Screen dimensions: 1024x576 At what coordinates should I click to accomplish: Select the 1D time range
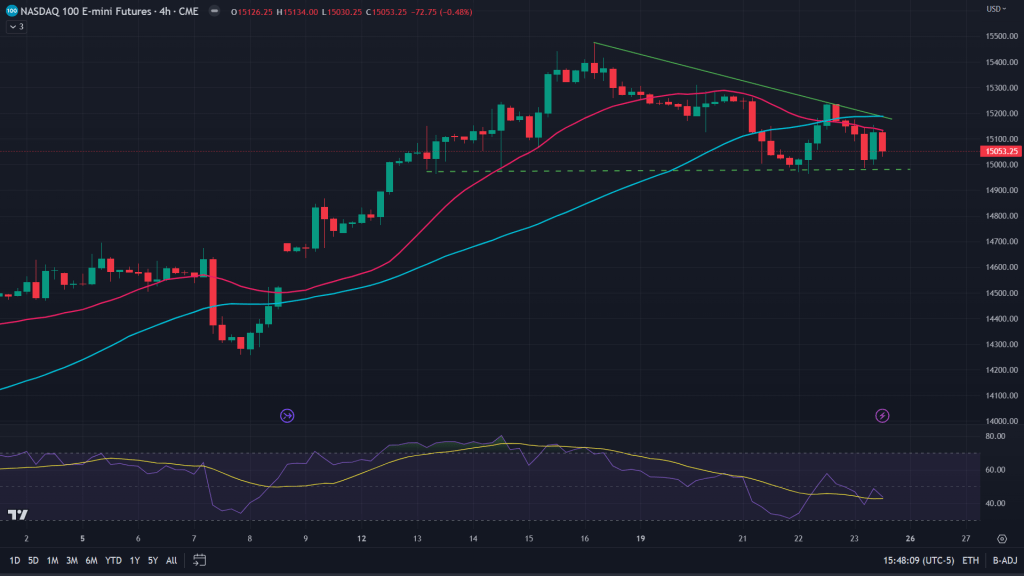(x=14, y=560)
